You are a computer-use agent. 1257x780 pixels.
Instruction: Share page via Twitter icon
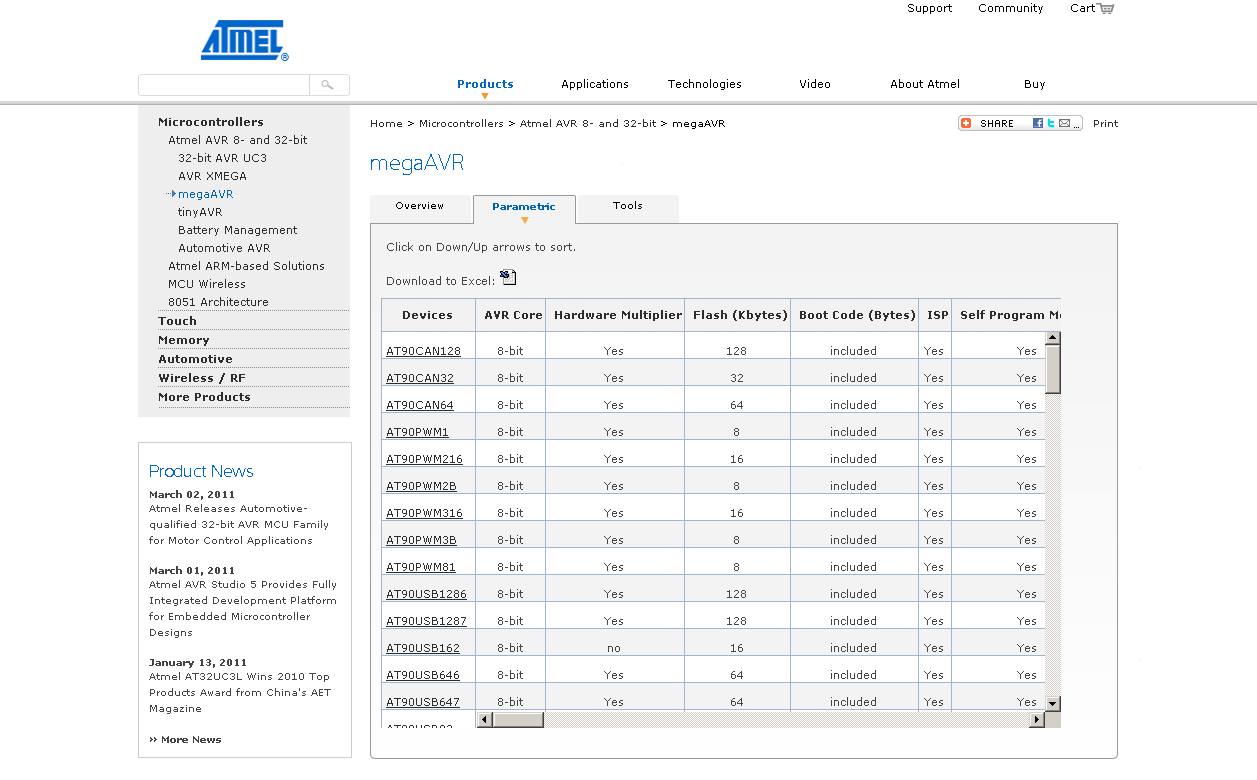(1050, 124)
